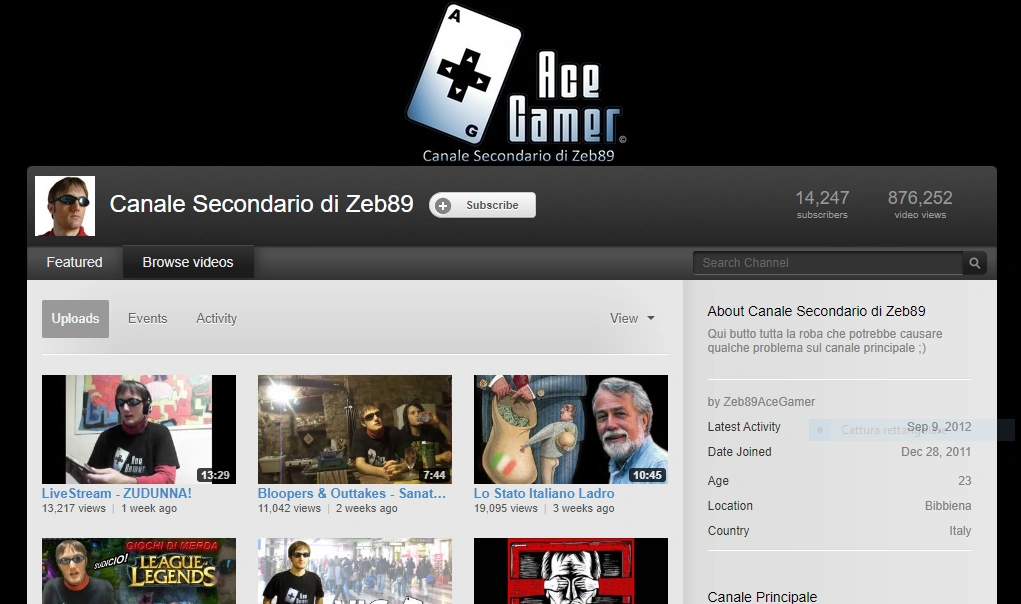
Task: Open the League of Legends video thumbnail
Action: click(139, 571)
